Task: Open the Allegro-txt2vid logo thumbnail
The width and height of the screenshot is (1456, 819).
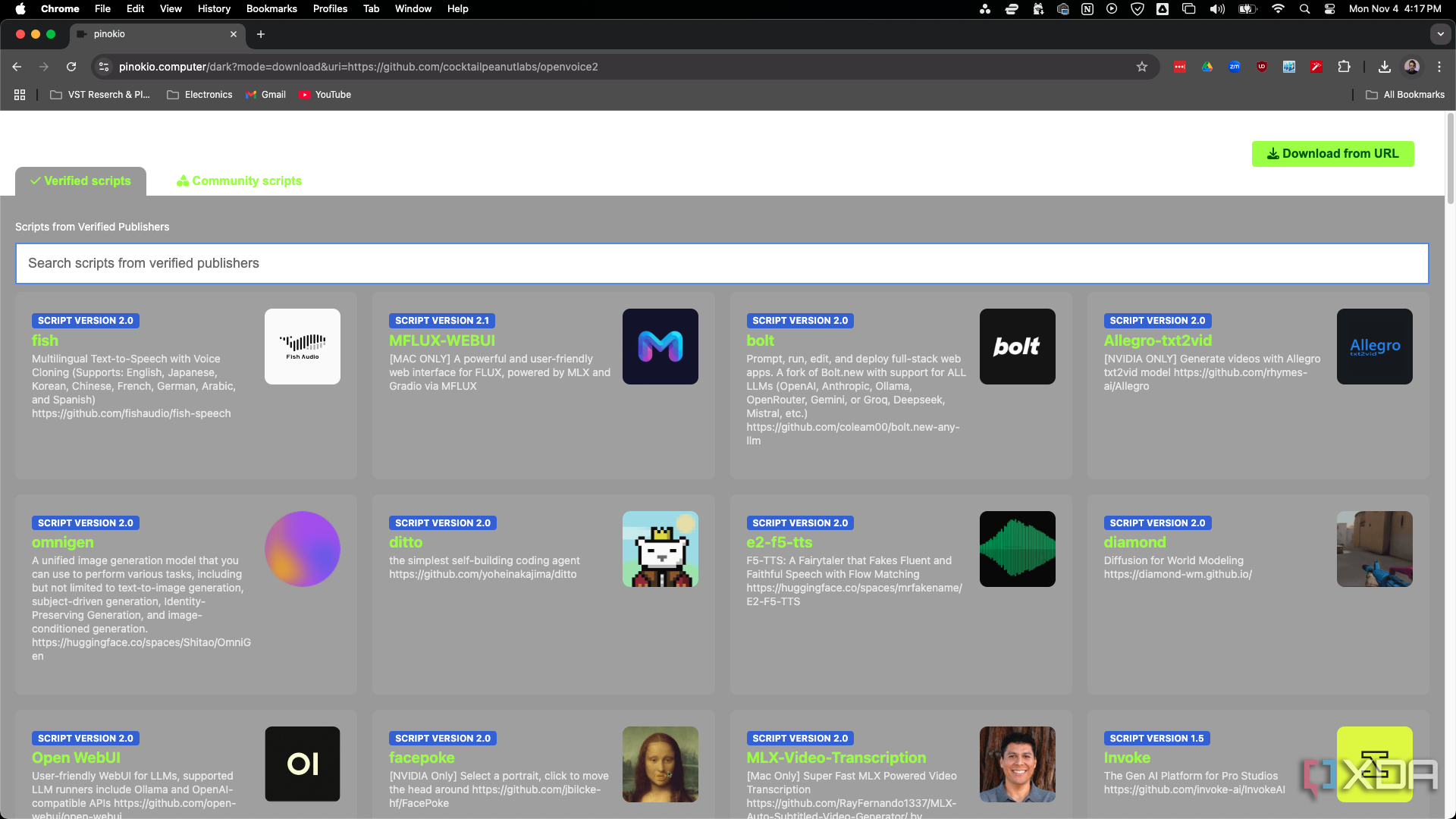Action: click(x=1375, y=347)
